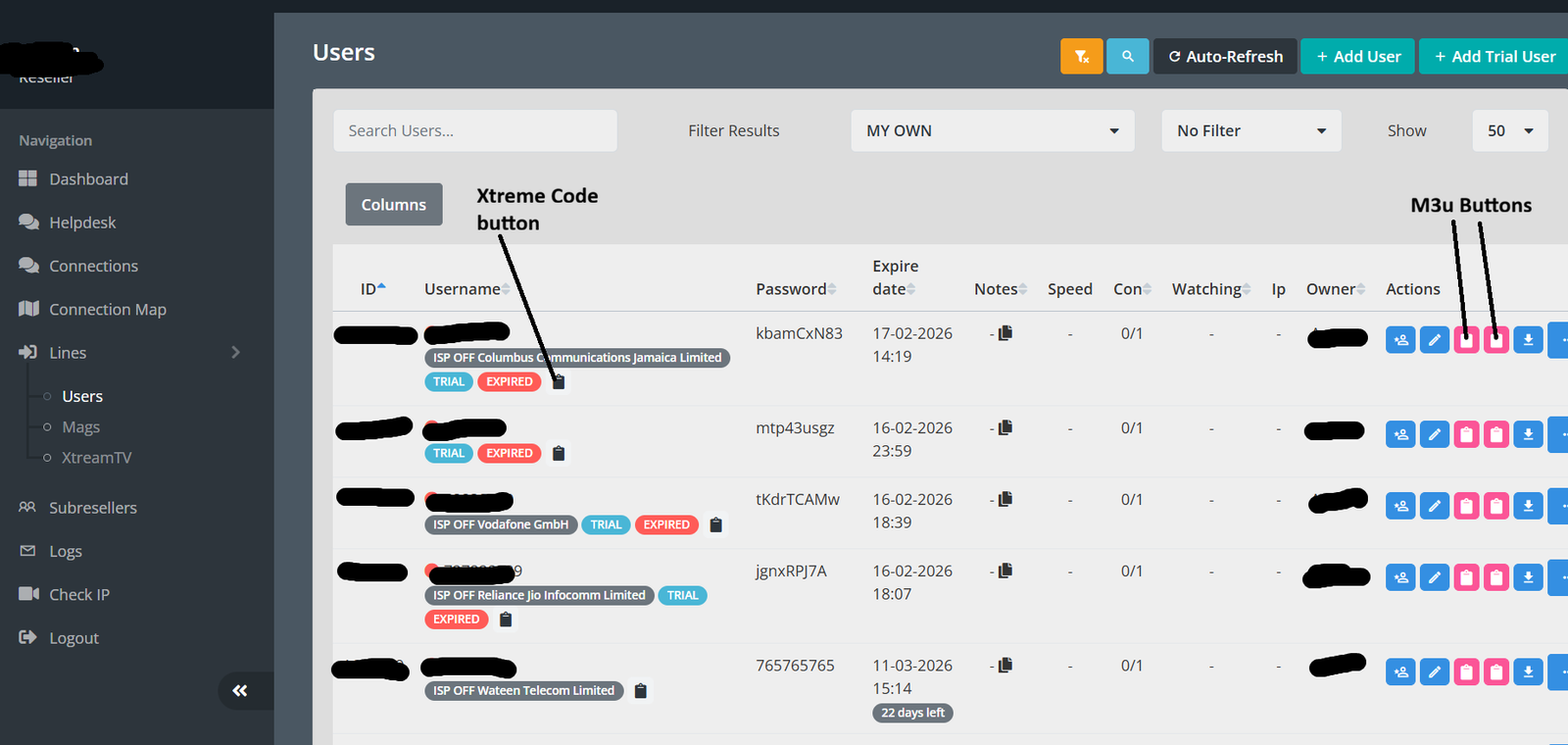Toggle the Auto-Refresh button
Image resolution: width=1568 pixels, height=745 pixels.
(1225, 57)
